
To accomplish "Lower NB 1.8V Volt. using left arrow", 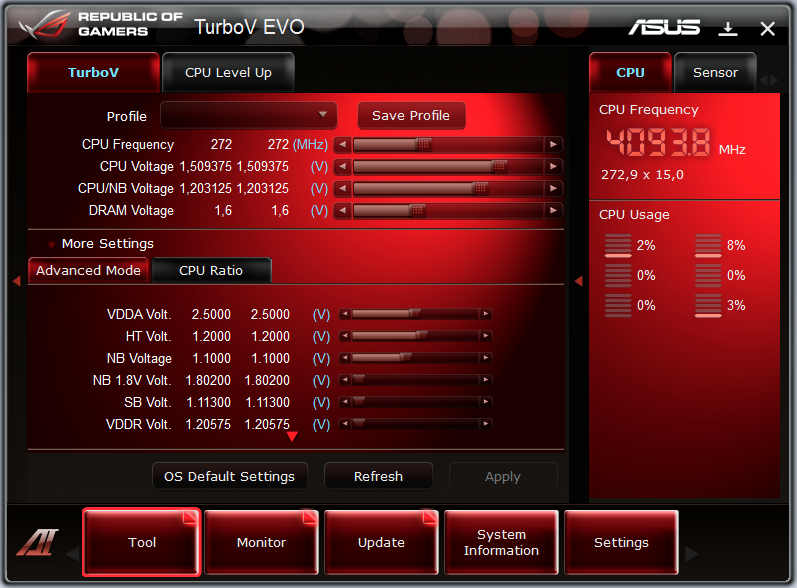I will pyautogui.click(x=345, y=380).
